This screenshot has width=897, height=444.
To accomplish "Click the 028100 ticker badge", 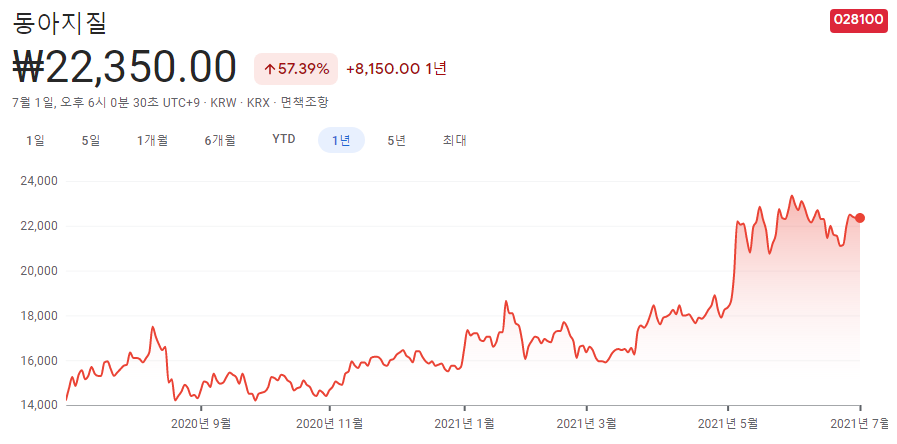I will click(859, 21).
